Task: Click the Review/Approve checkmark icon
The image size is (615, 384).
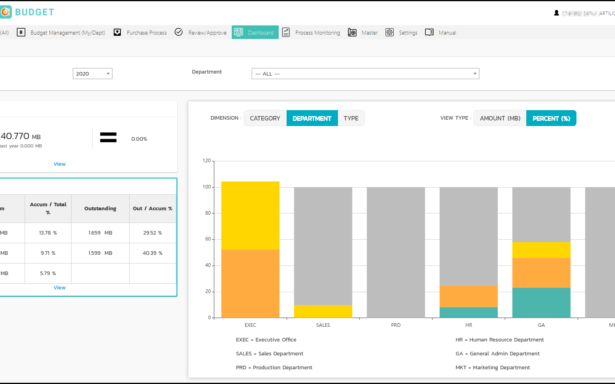Action: 178,32
